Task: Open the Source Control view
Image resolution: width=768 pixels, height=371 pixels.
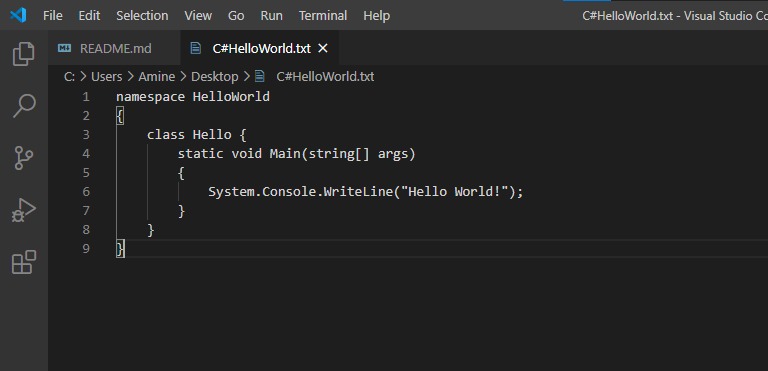Action: [x=24, y=158]
